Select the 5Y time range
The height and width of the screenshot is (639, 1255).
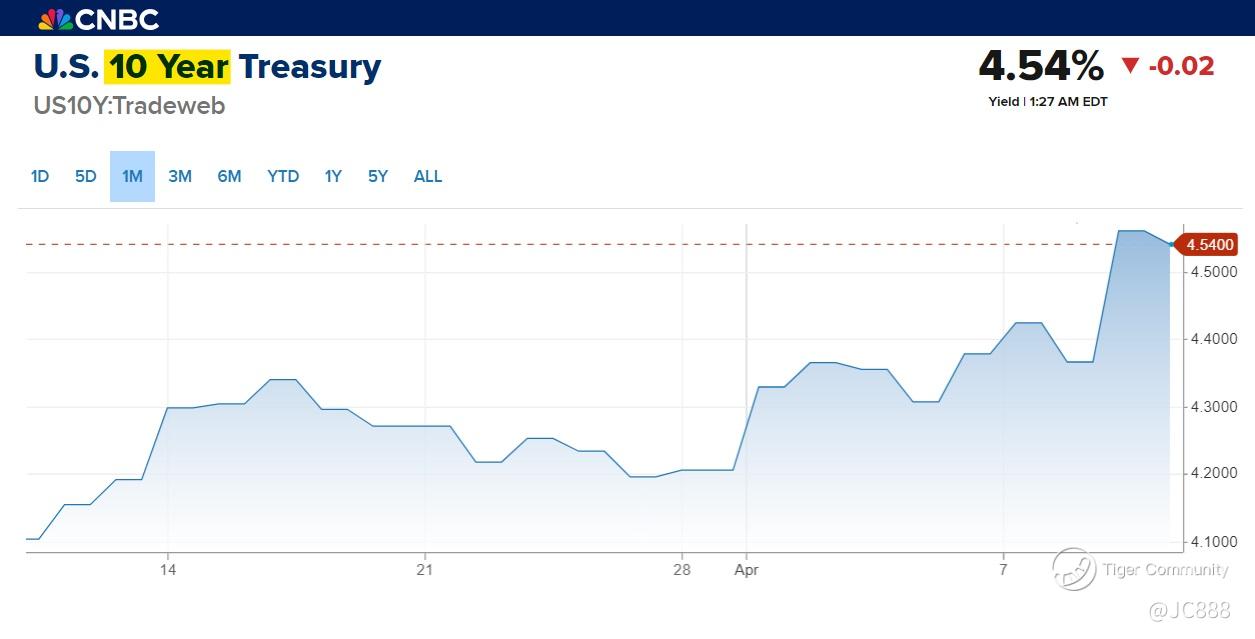click(x=378, y=176)
